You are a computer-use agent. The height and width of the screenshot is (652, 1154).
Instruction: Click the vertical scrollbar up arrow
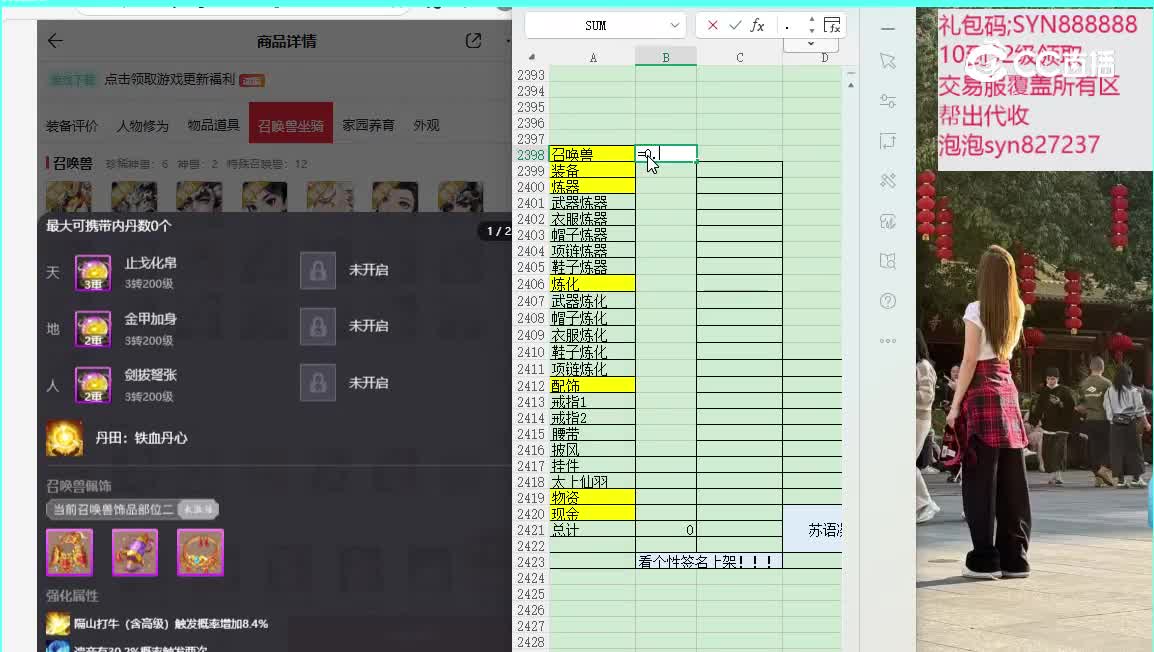coord(851,85)
